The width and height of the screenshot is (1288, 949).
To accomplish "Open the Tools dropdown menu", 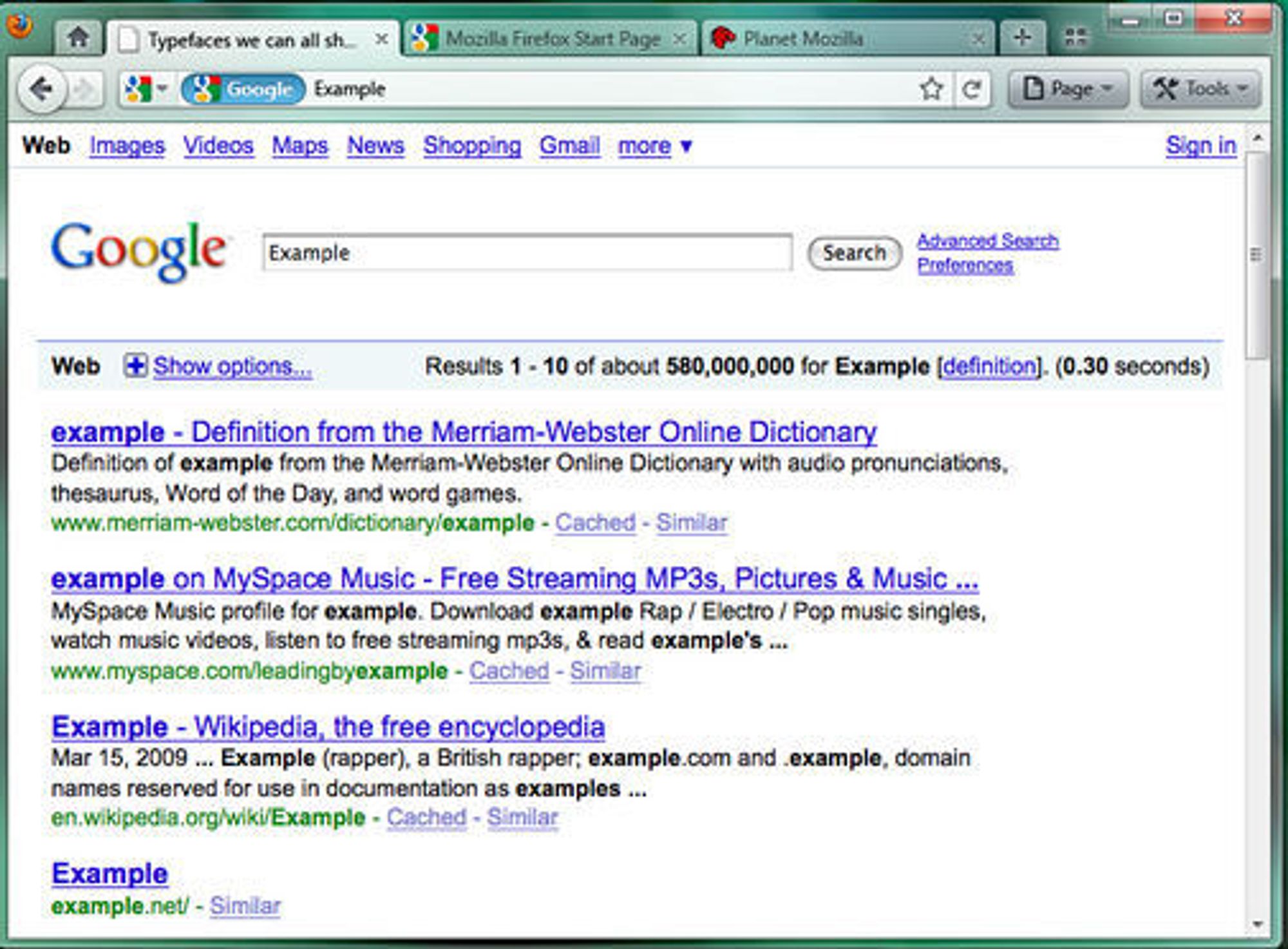I will (1200, 89).
